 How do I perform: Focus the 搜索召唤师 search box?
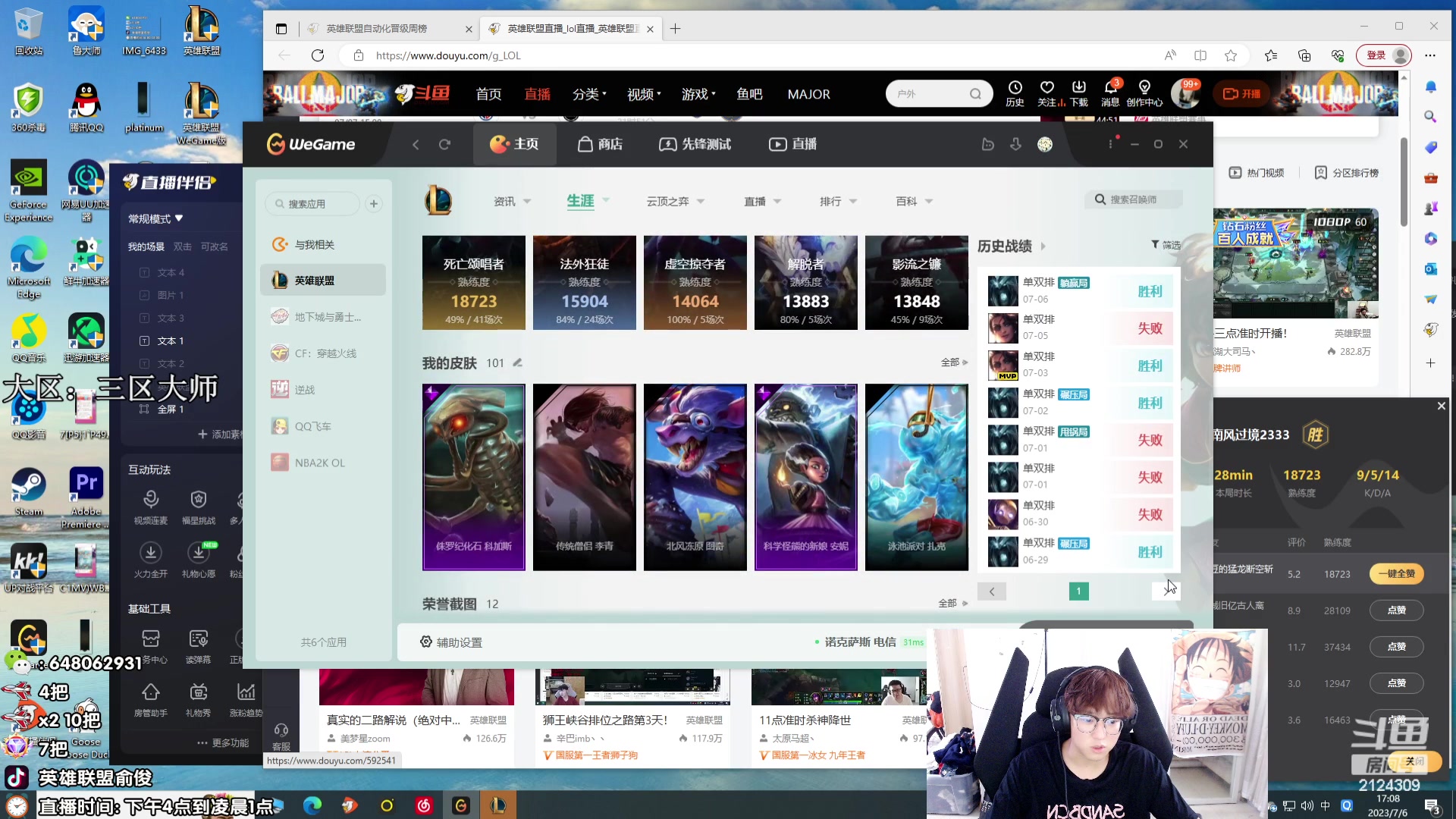coord(1134,199)
